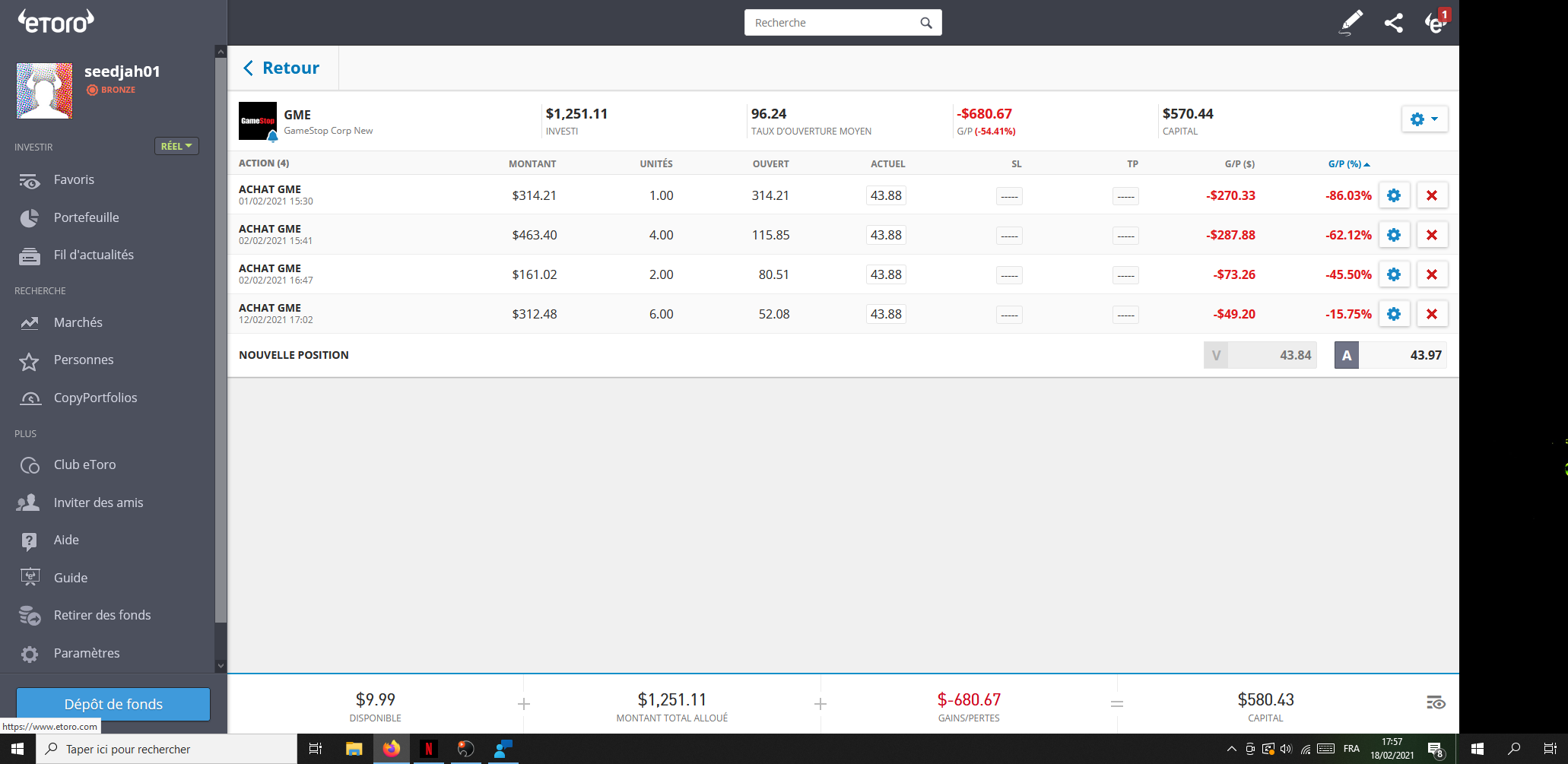
Task: Open GME position settings gear dropdown
Action: [x=1424, y=119]
